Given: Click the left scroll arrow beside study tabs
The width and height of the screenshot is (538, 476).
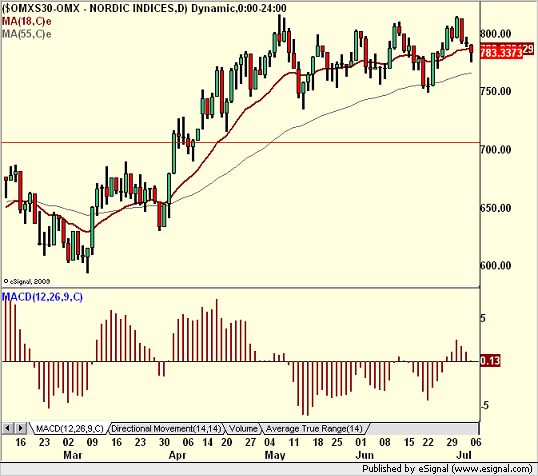Looking at the screenshot, I should coord(8,428).
